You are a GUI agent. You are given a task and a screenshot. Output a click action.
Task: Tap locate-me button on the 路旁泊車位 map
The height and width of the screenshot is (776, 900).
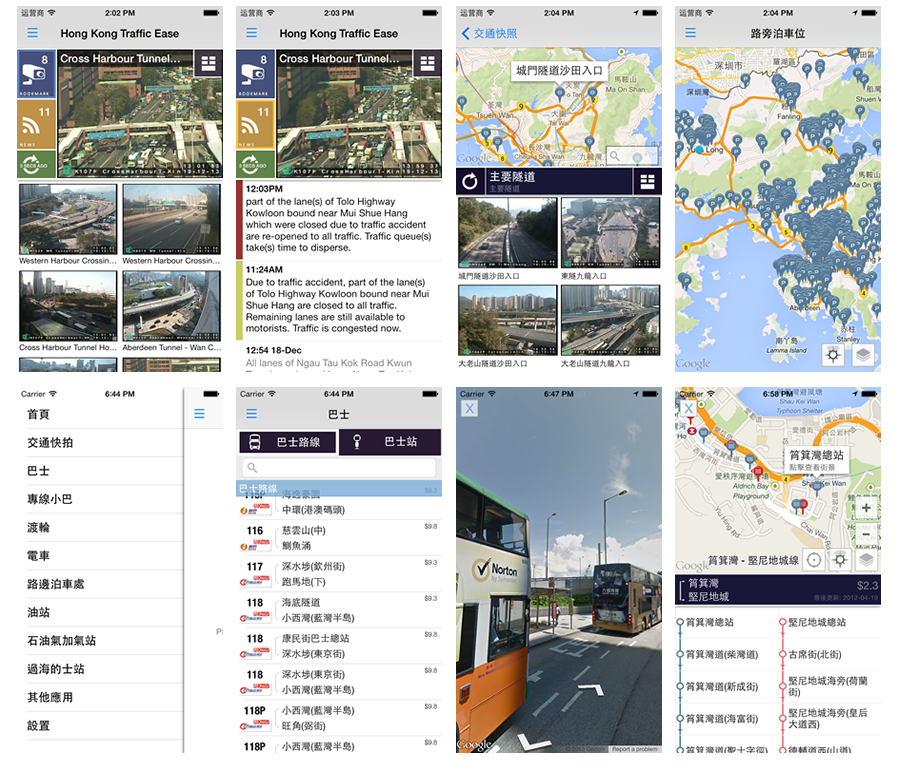(833, 355)
